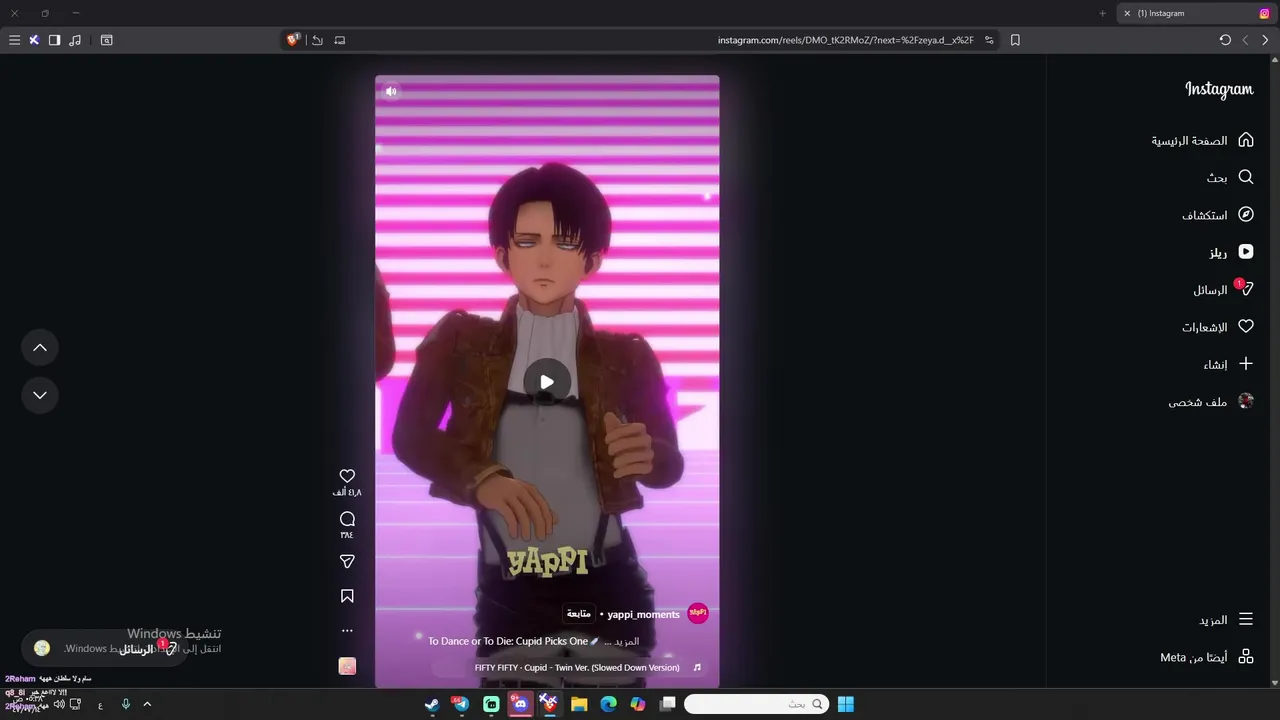This screenshot has height=720, width=1280.
Task: Open browser music player icon
Action: tap(75, 40)
